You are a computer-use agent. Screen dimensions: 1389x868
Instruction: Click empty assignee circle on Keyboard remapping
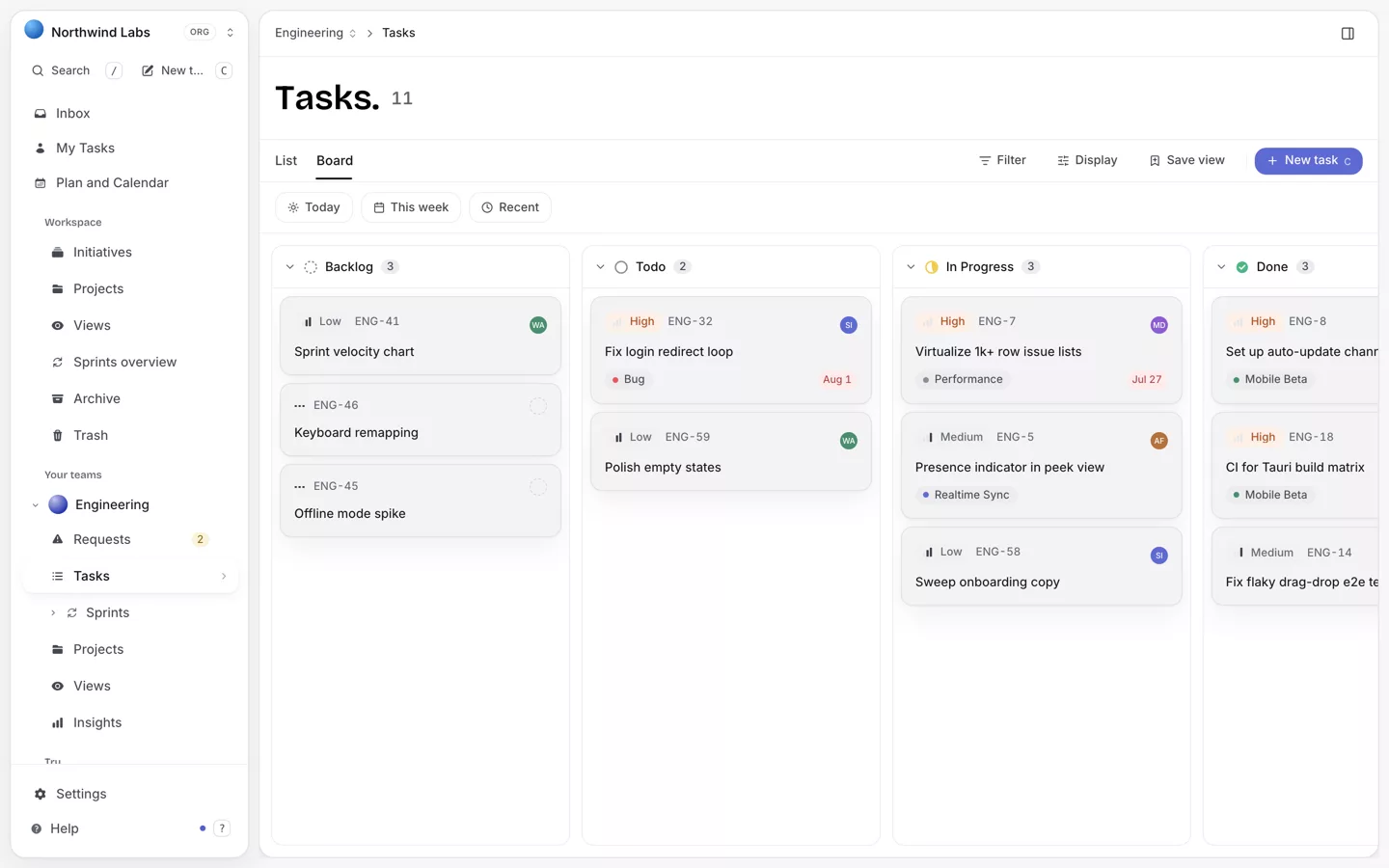(x=538, y=407)
